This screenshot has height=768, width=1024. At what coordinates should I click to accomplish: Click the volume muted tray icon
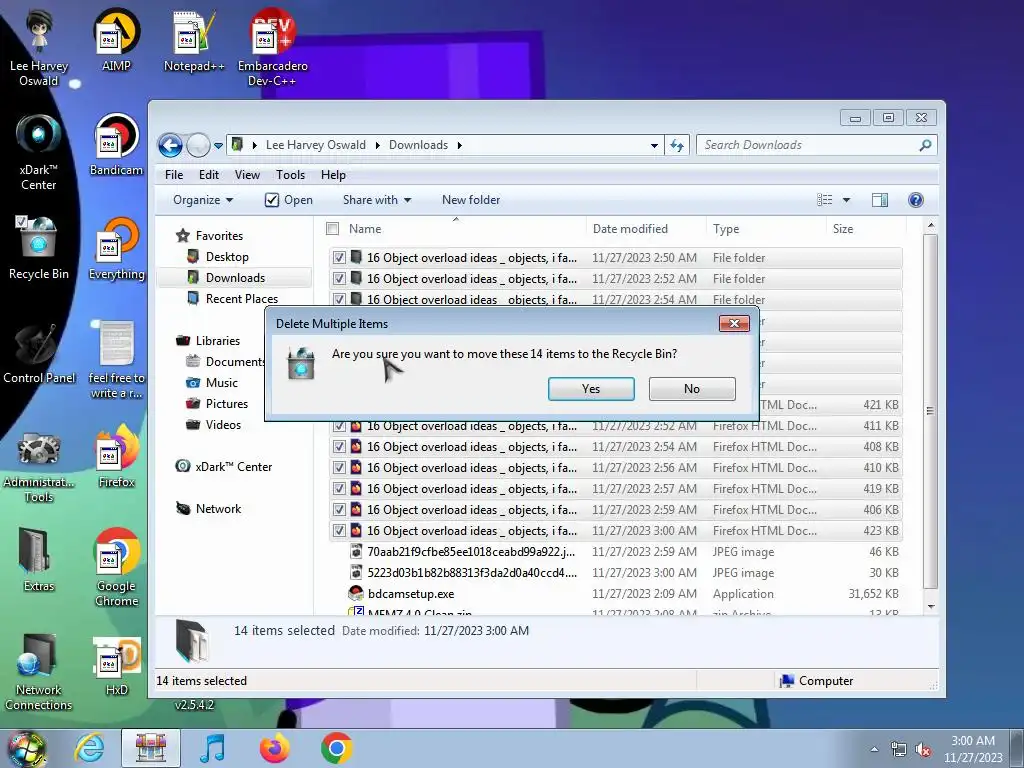pos(923,750)
